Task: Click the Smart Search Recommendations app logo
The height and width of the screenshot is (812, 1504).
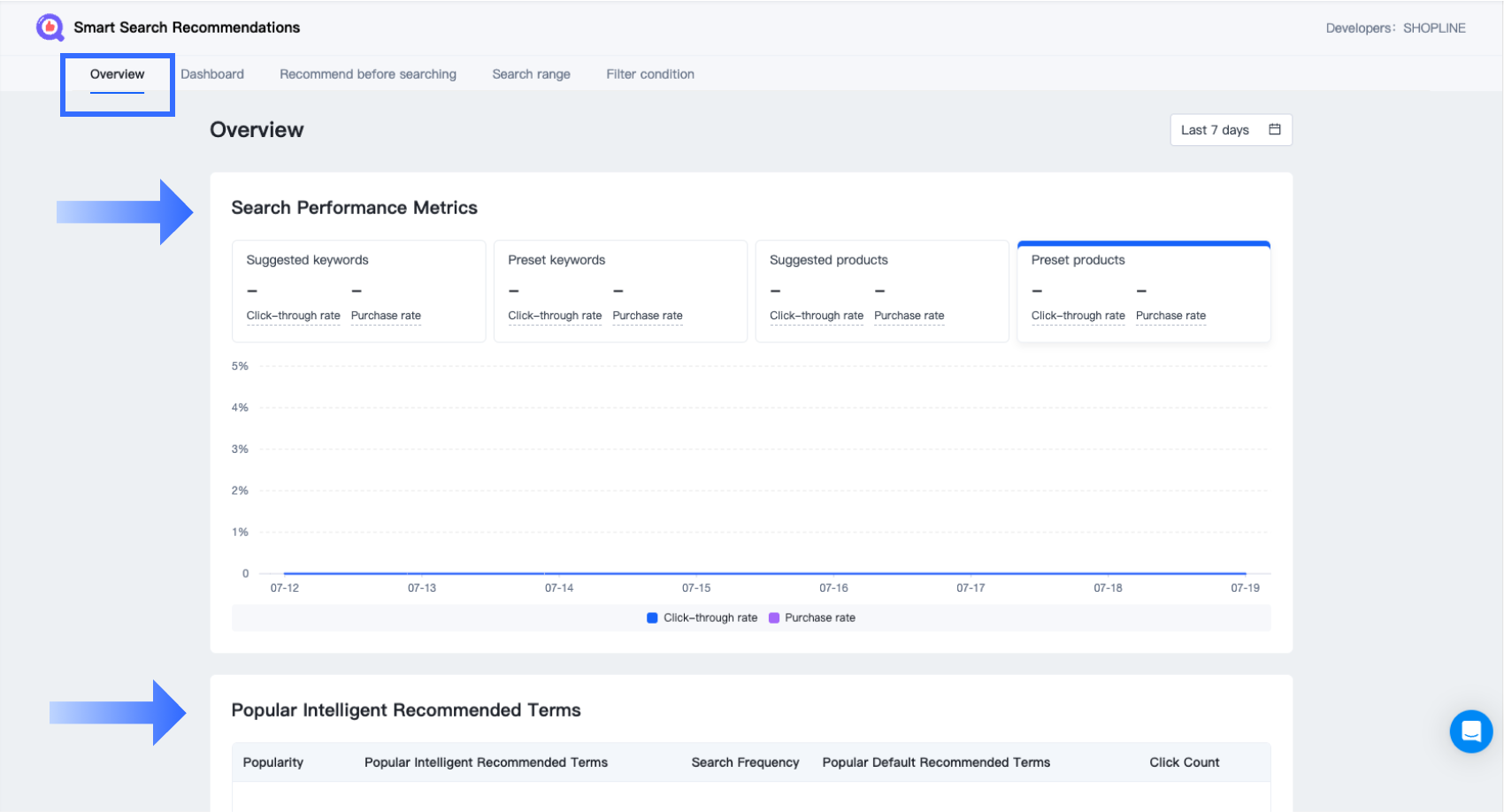Action: tap(50, 27)
